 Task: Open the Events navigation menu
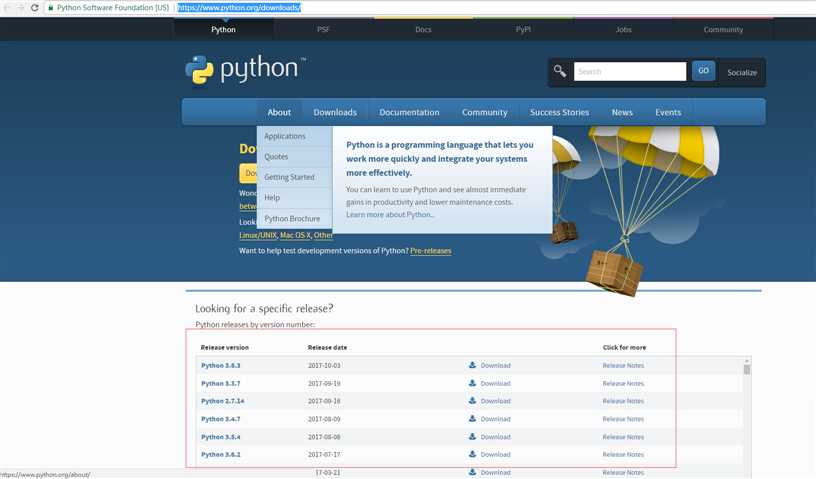(x=668, y=112)
